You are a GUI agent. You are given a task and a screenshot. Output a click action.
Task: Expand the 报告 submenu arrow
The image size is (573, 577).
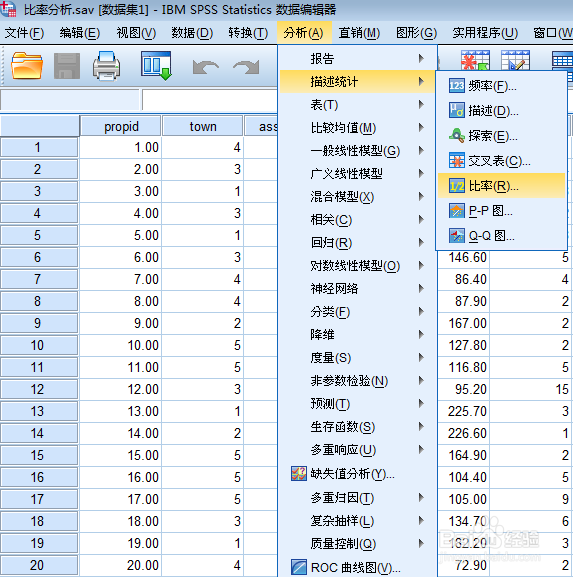pos(421,58)
